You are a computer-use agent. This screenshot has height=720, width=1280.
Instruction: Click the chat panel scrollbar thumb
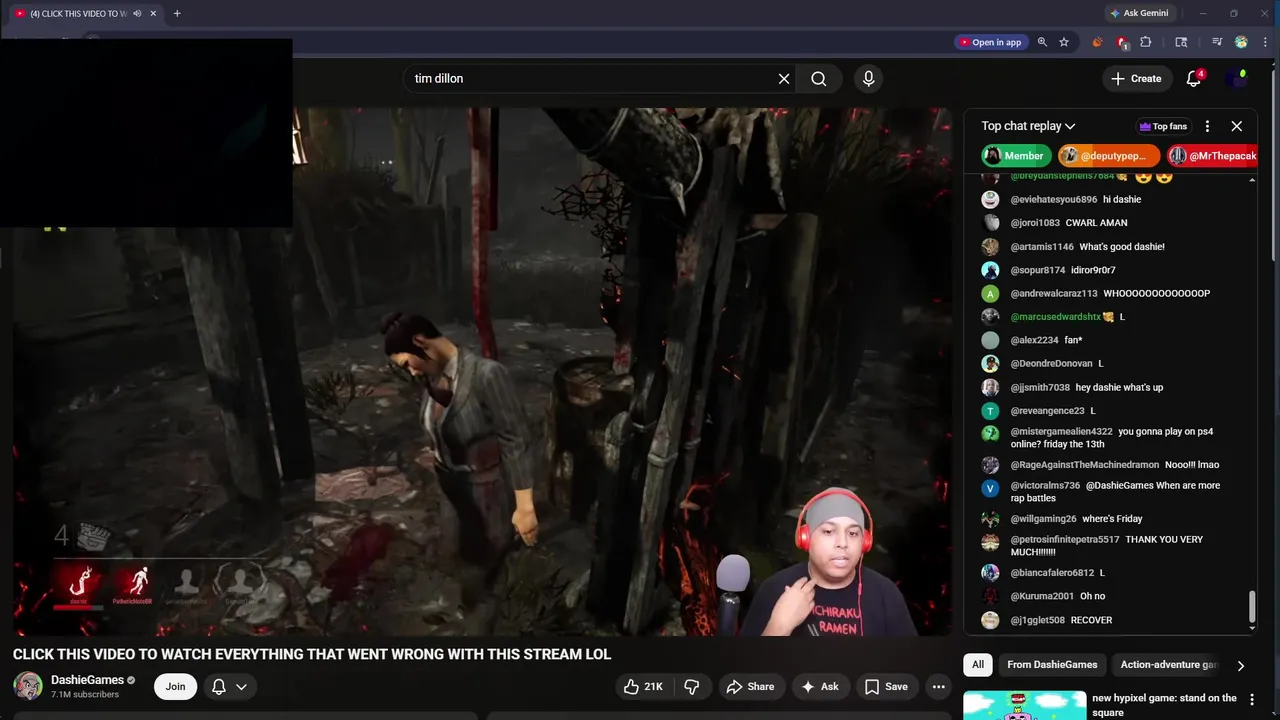pos(1252,606)
